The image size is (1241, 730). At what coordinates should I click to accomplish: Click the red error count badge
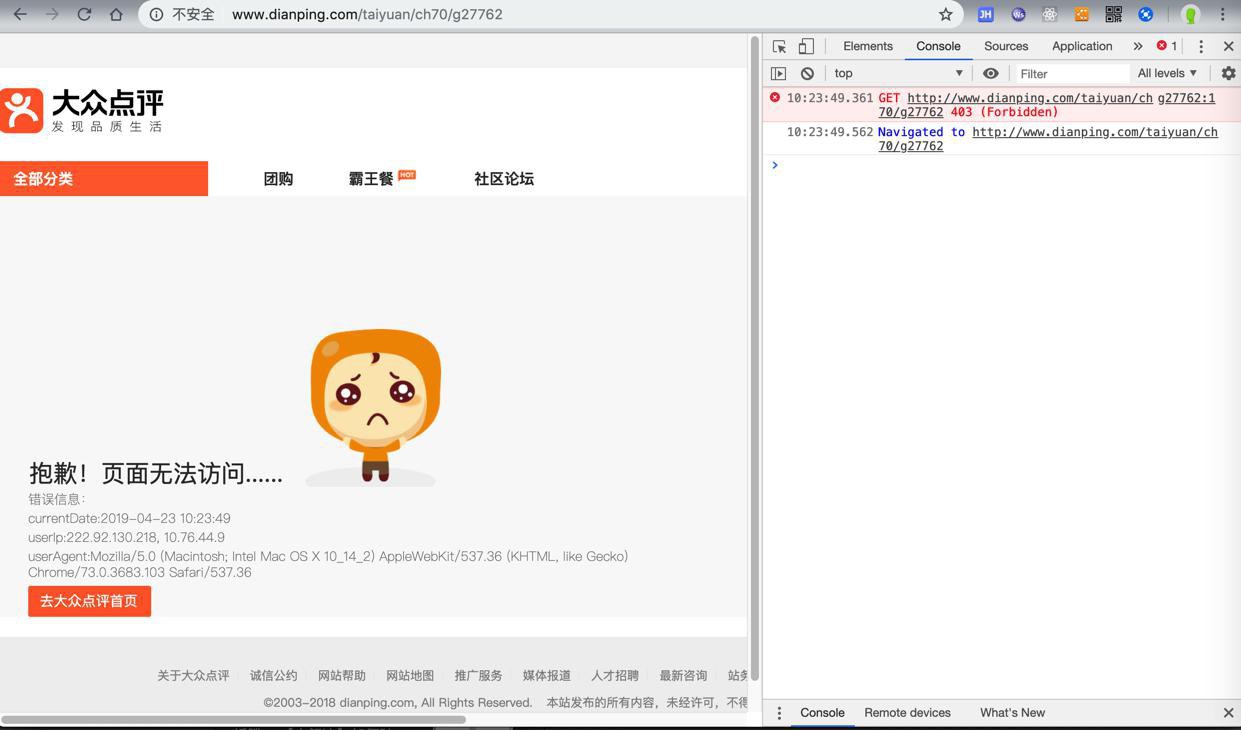pos(1167,46)
